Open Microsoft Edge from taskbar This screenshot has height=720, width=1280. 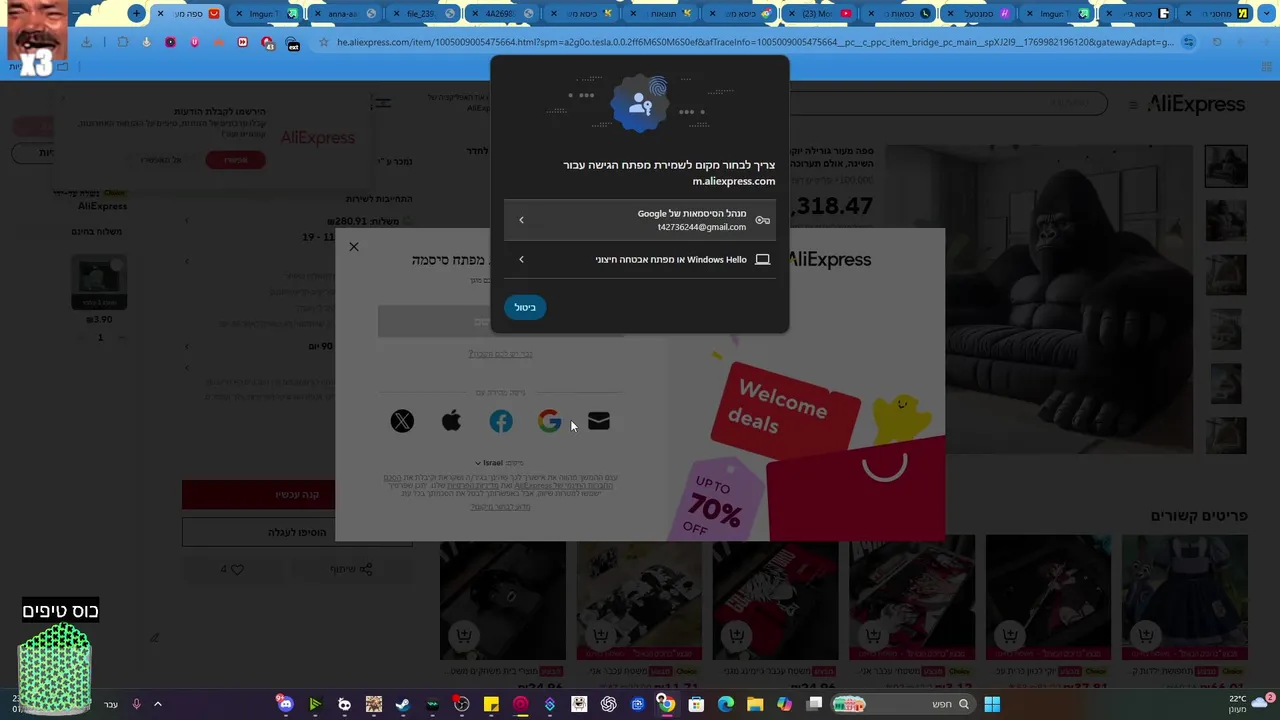tap(726, 705)
